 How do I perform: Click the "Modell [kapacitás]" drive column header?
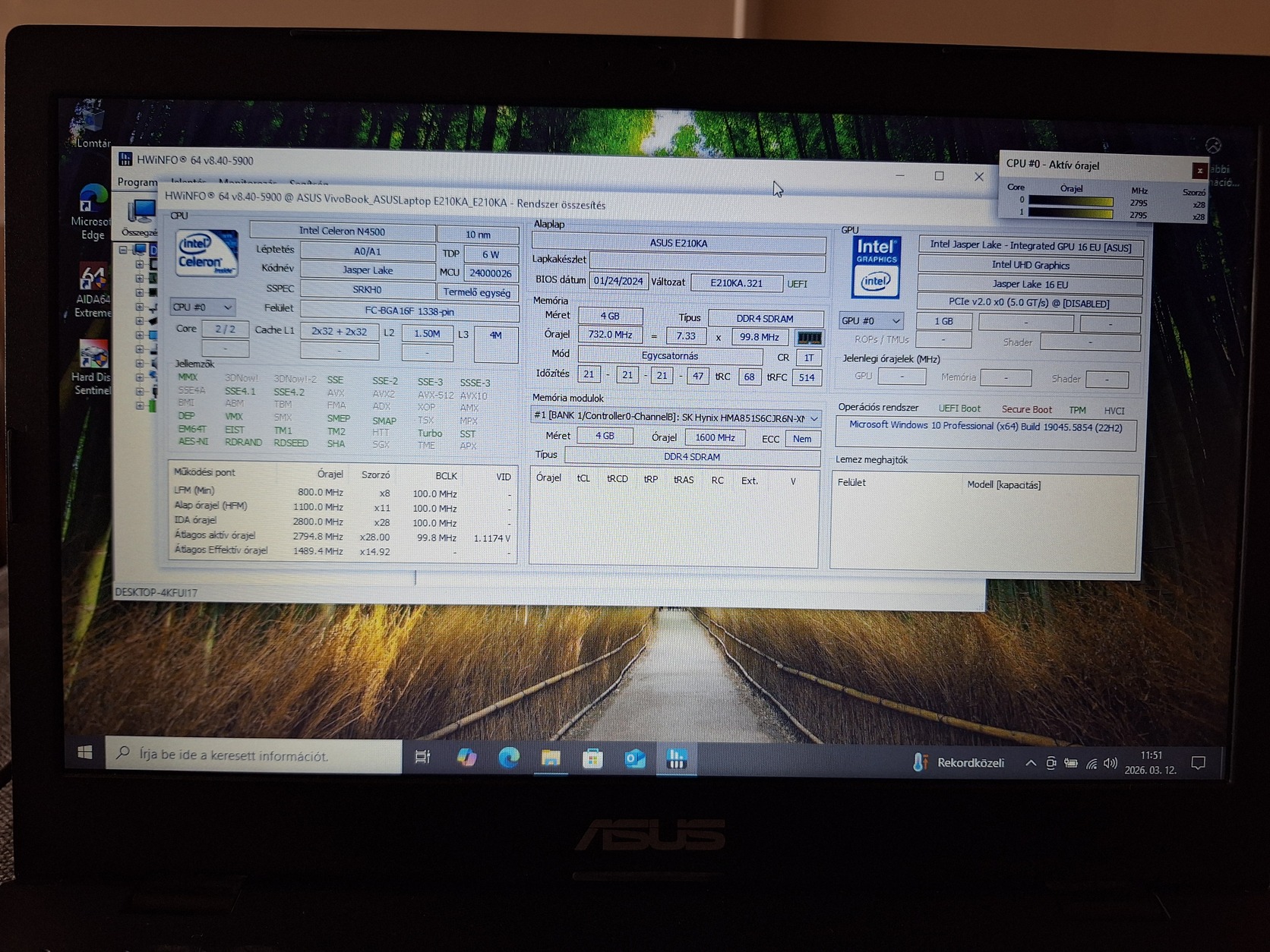click(1003, 484)
